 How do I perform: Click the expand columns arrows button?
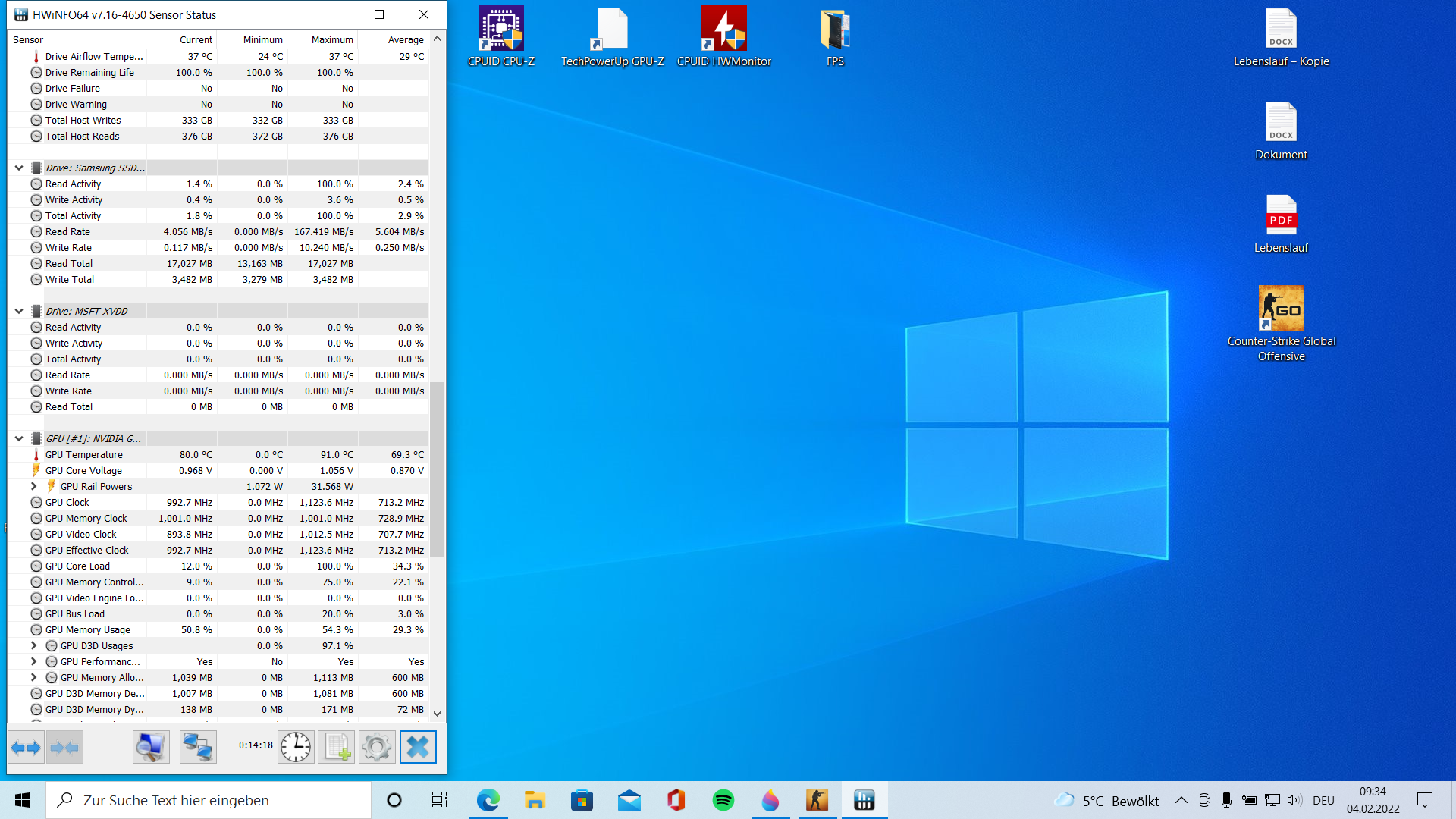click(26, 748)
